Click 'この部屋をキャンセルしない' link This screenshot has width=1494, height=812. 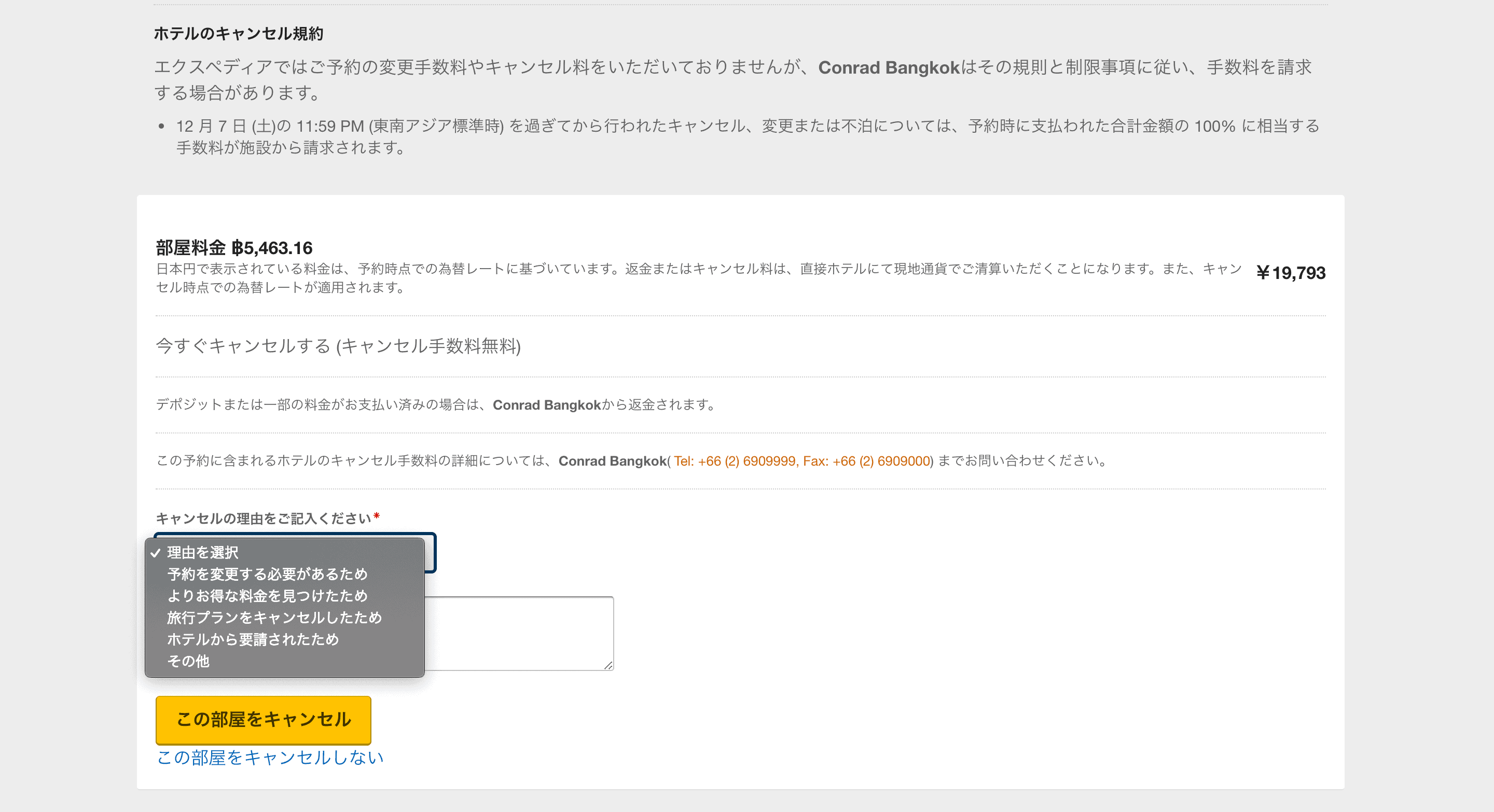click(270, 757)
